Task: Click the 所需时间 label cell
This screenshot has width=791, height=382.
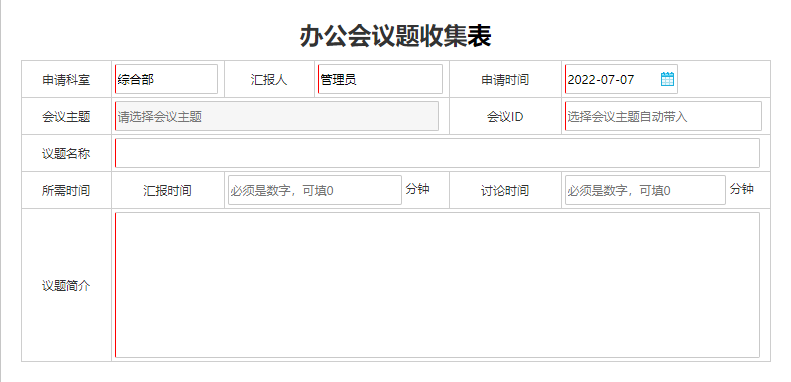Action: point(66,190)
